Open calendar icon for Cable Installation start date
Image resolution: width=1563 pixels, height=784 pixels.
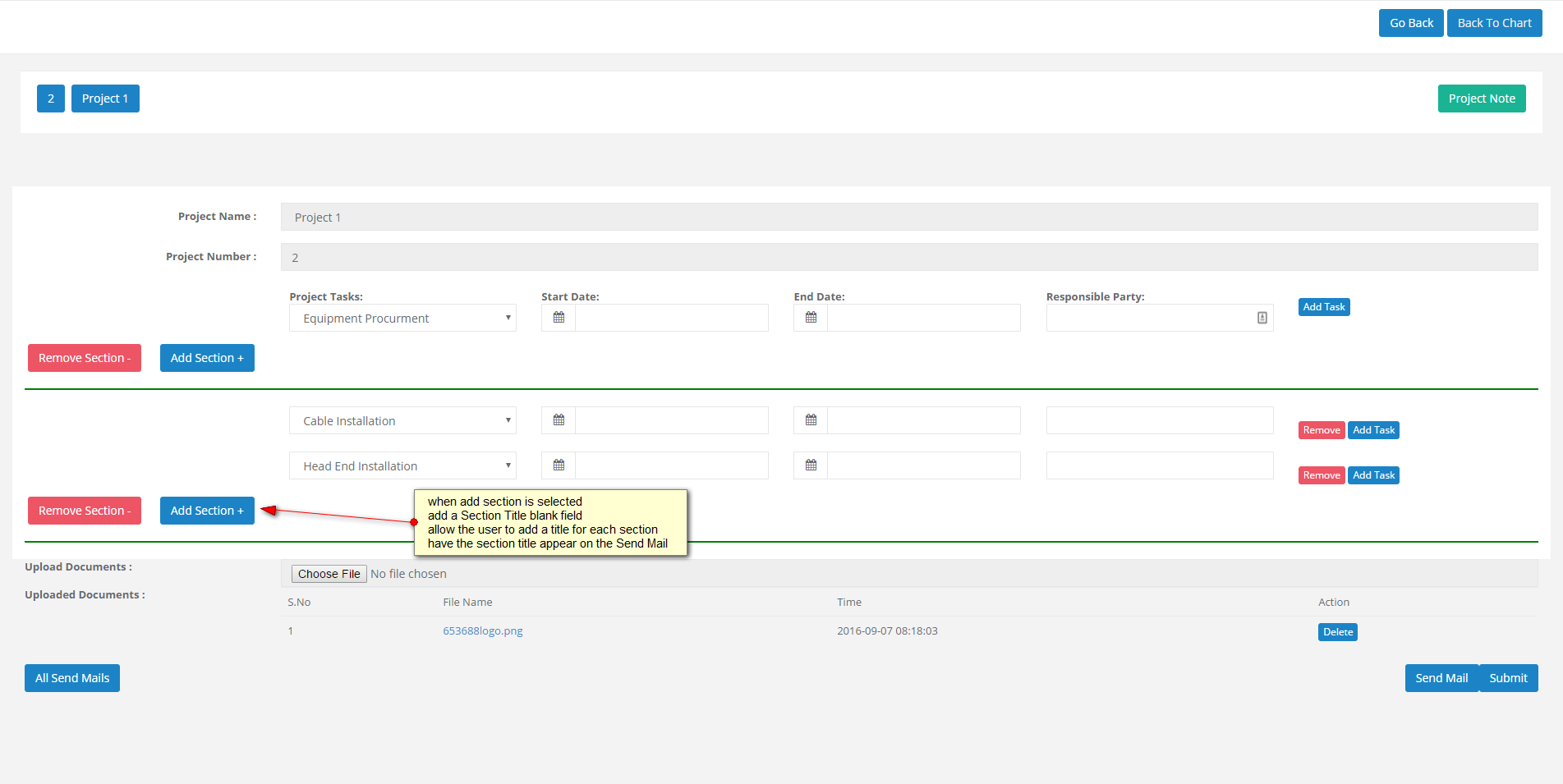point(559,420)
